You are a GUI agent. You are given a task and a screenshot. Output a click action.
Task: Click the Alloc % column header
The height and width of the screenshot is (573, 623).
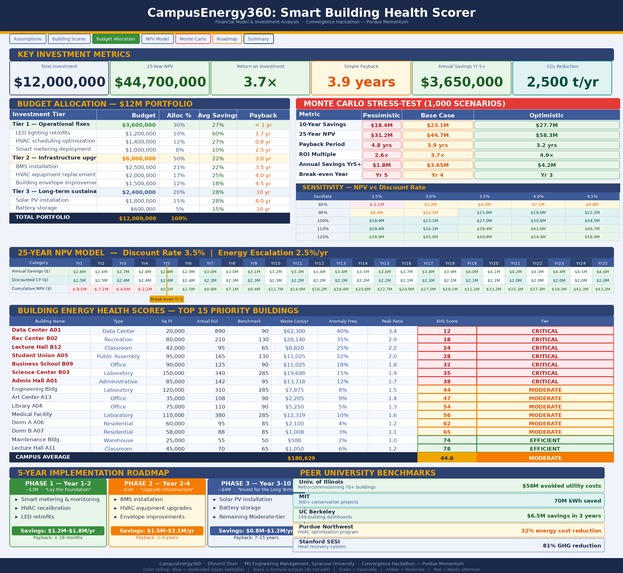pos(179,115)
